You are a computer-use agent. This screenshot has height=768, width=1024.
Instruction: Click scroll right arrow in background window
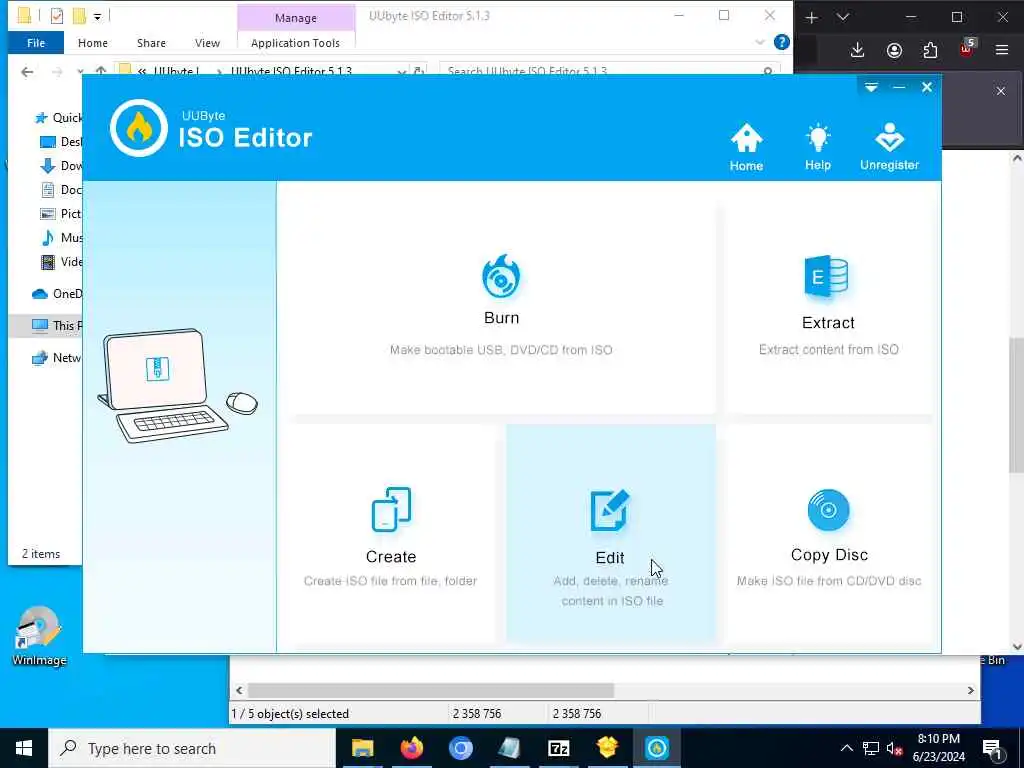(x=970, y=690)
